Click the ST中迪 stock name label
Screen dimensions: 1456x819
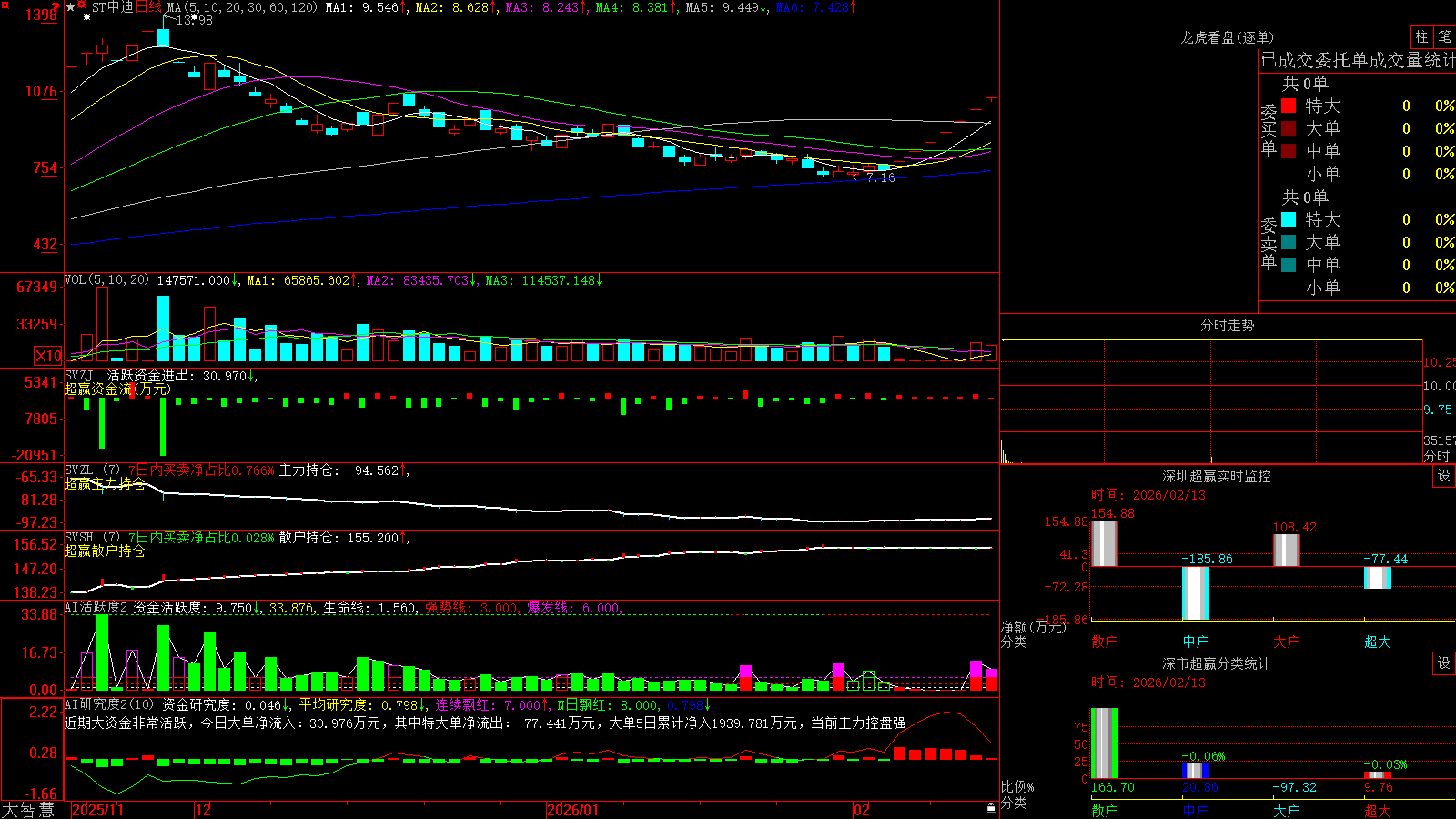coord(113,7)
